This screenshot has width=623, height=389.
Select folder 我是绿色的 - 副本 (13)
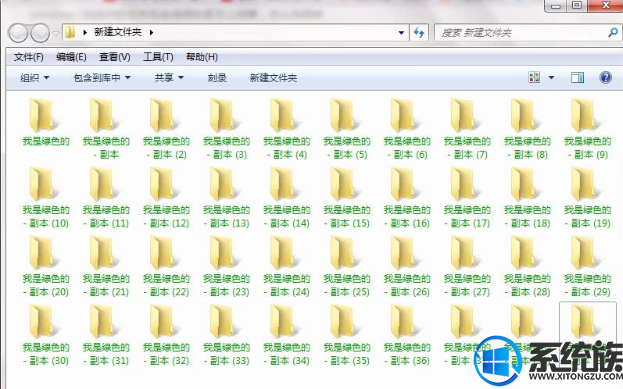226,197
